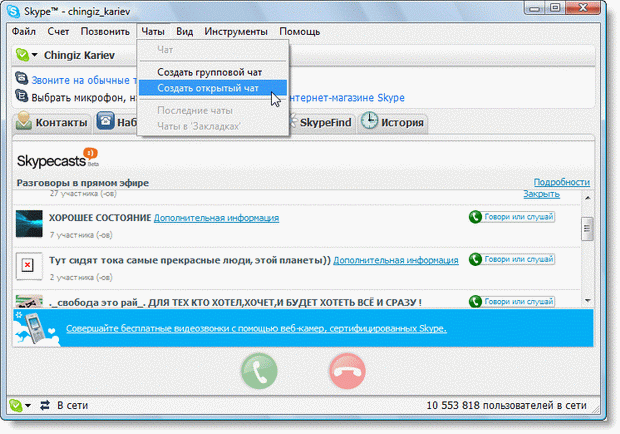
Task: Open the Инструменты menu
Action: [236, 32]
